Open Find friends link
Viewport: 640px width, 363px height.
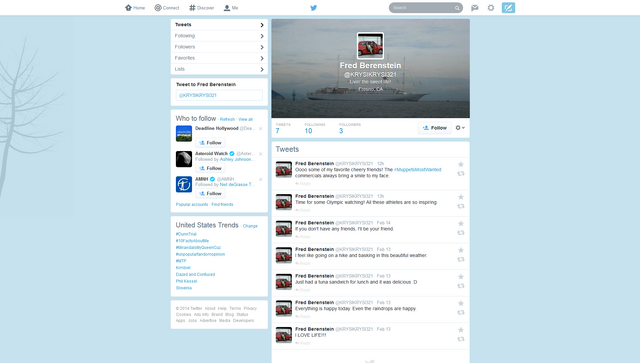[222, 204]
